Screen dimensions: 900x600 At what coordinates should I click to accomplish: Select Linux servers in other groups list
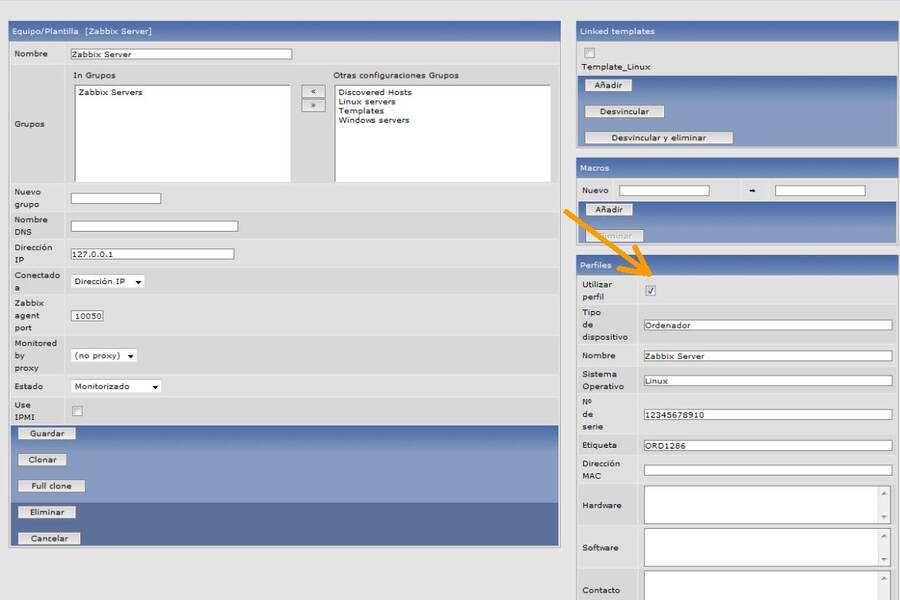click(x=366, y=102)
